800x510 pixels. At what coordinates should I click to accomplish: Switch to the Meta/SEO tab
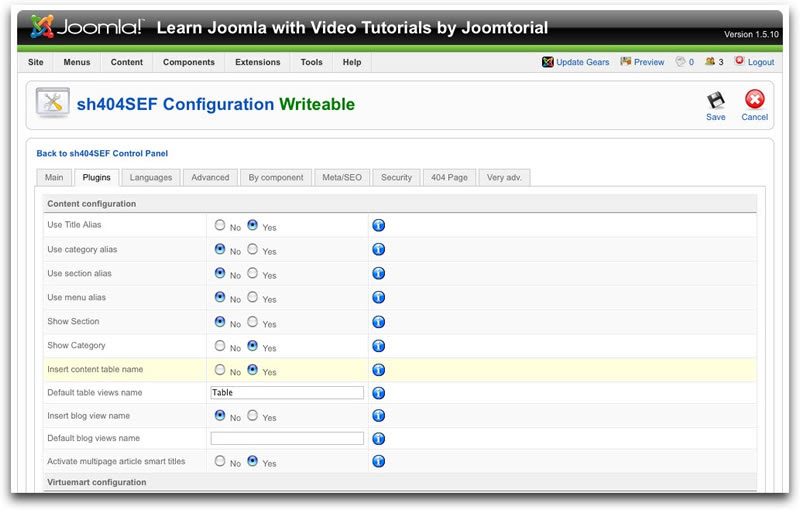(342, 177)
